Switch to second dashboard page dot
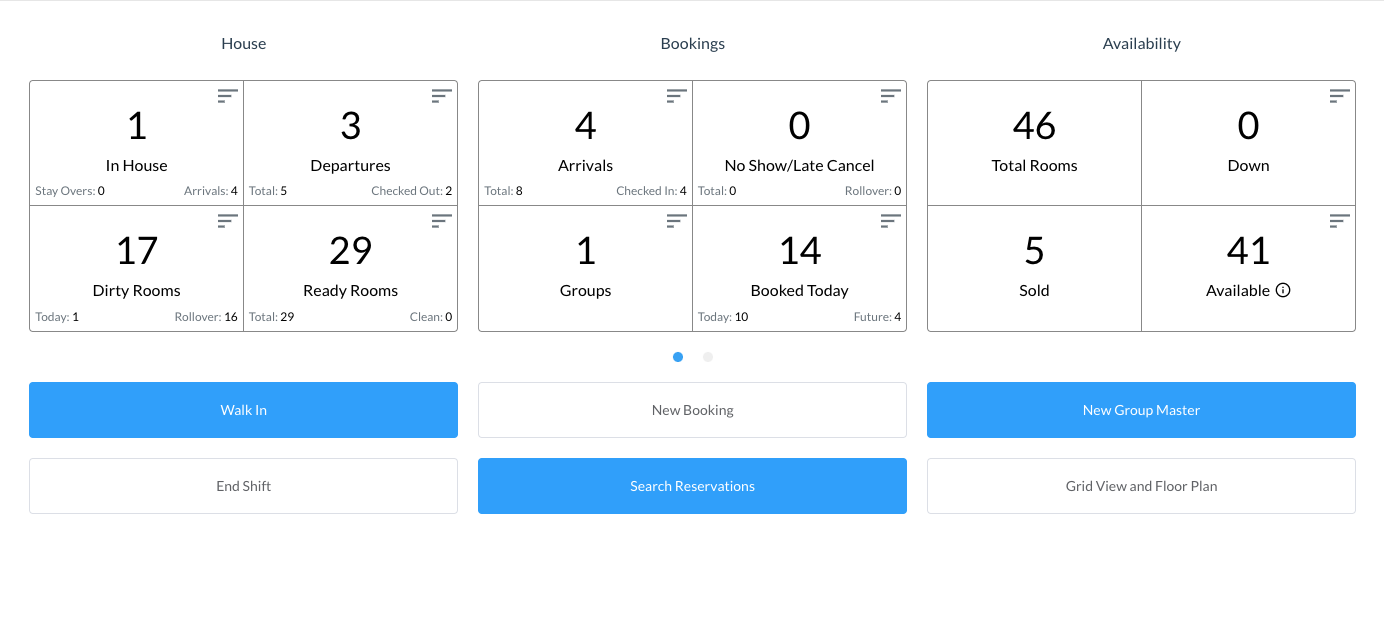Image resolution: width=1384 pixels, height=630 pixels. (708, 357)
